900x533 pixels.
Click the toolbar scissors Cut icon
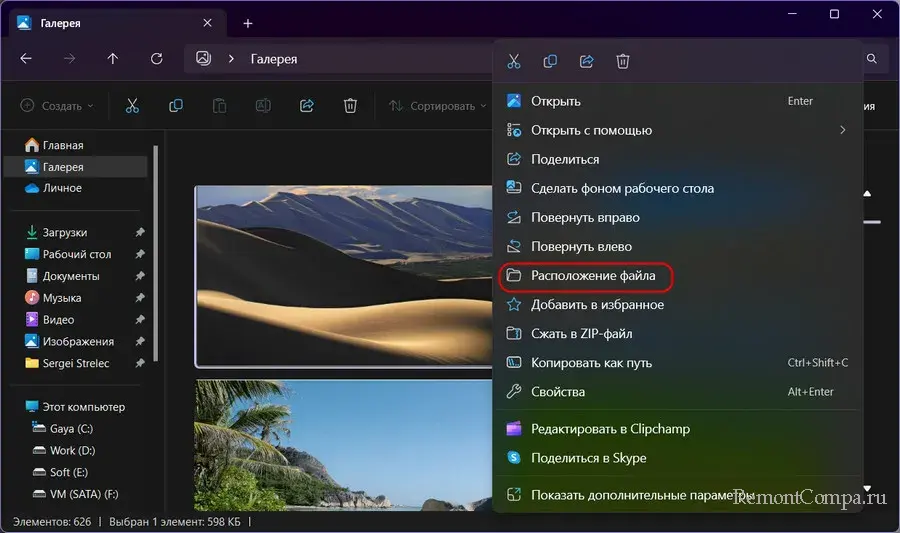coord(132,106)
